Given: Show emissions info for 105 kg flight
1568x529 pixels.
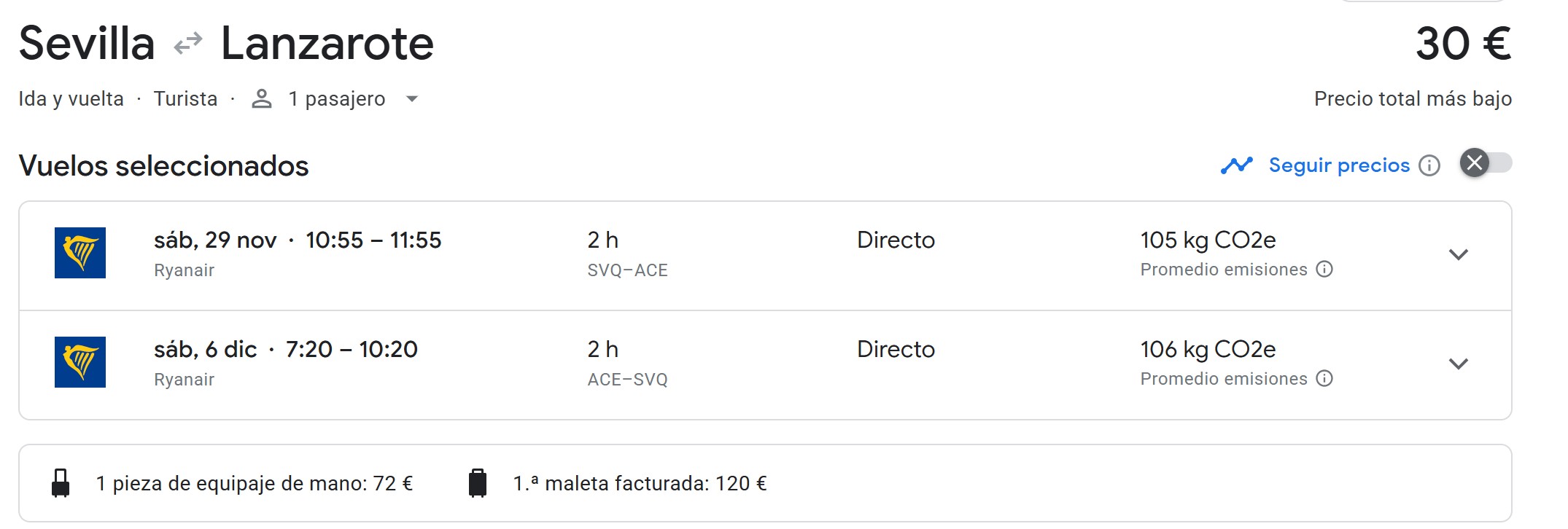Looking at the screenshot, I should pyautogui.click(x=1324, y=270).
